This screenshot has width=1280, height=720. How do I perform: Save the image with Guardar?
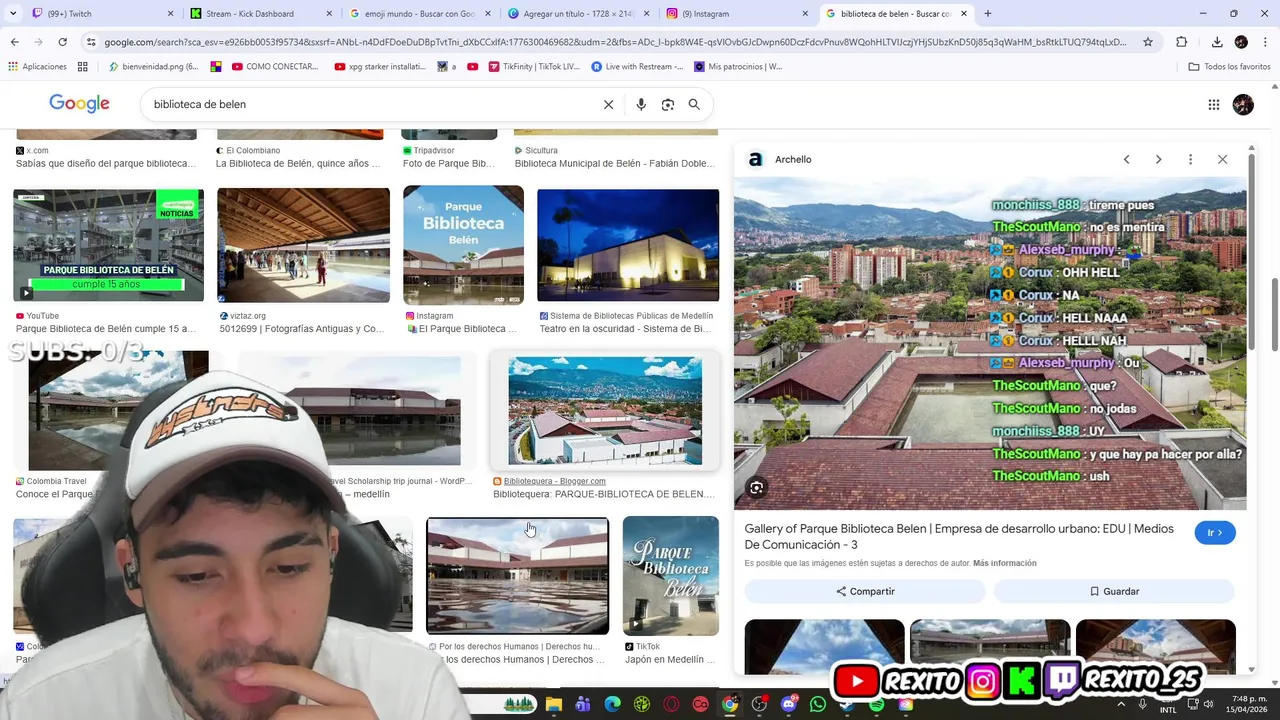1114,591
